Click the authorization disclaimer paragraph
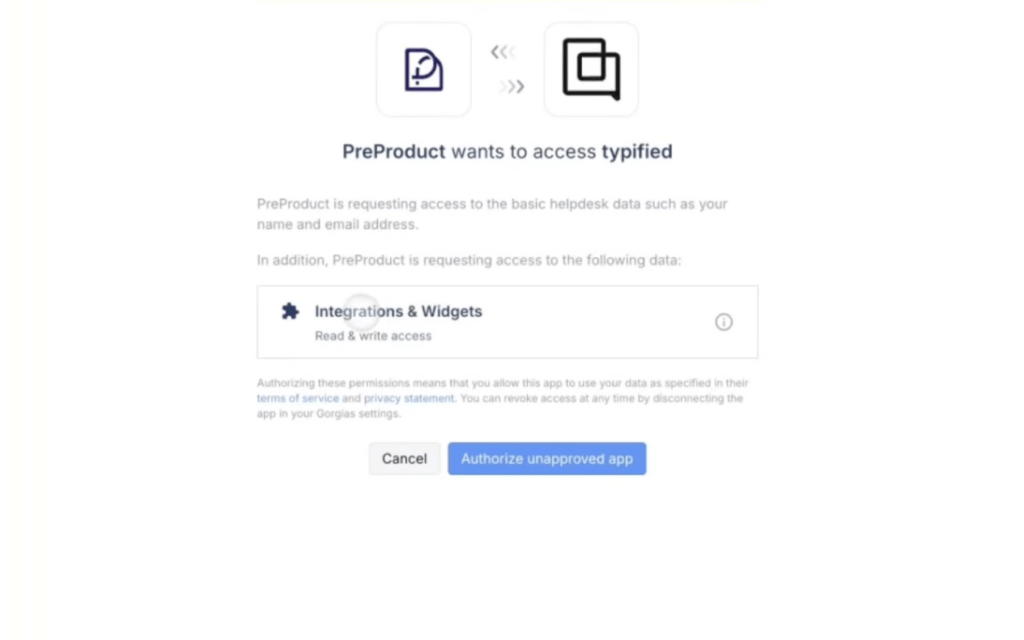Image resolution: width=1024 pixels, height=640 pixels. pyautogui.click(x=503, y=398)
